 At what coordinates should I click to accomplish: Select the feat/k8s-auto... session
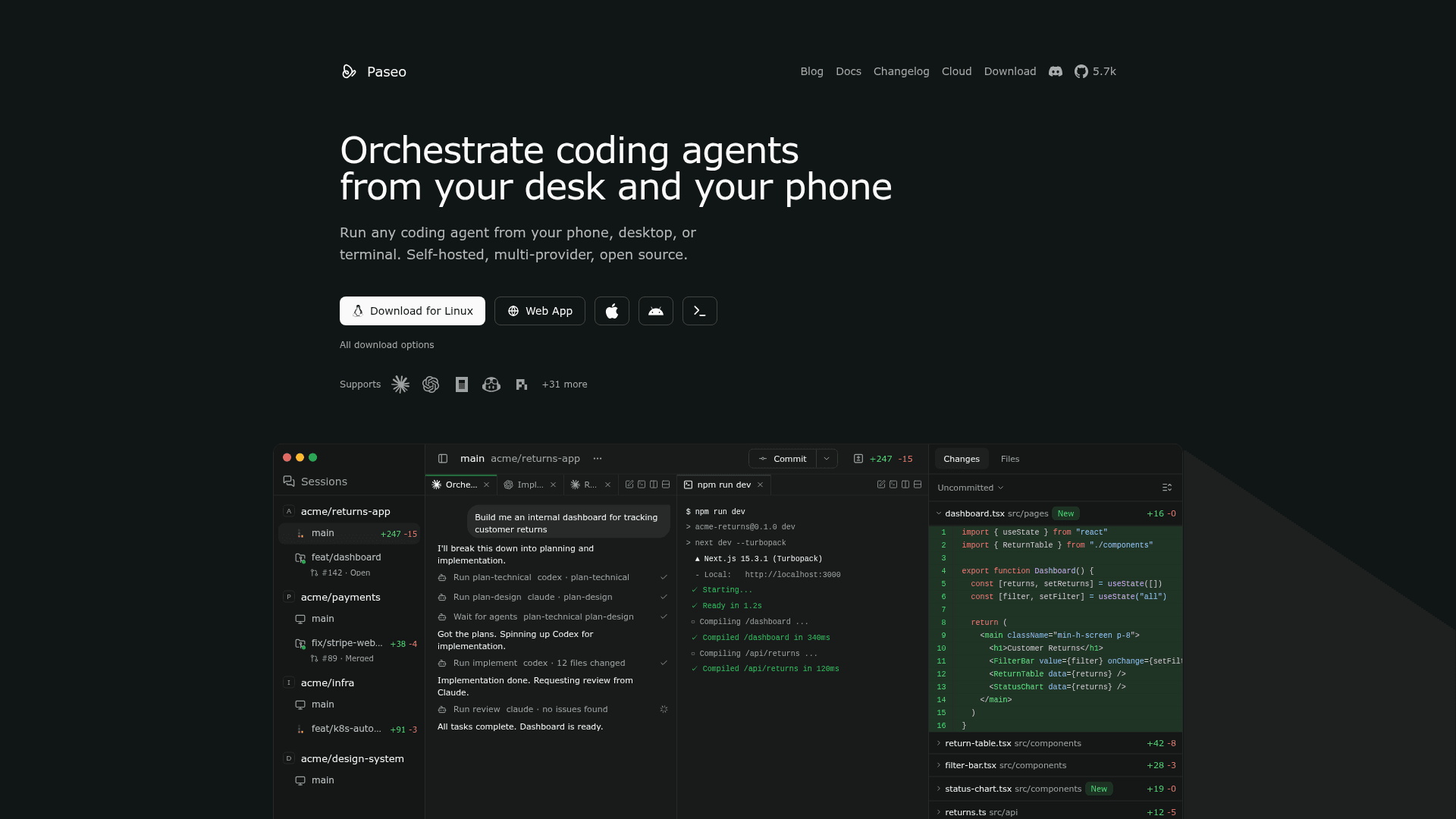(350, 730)
